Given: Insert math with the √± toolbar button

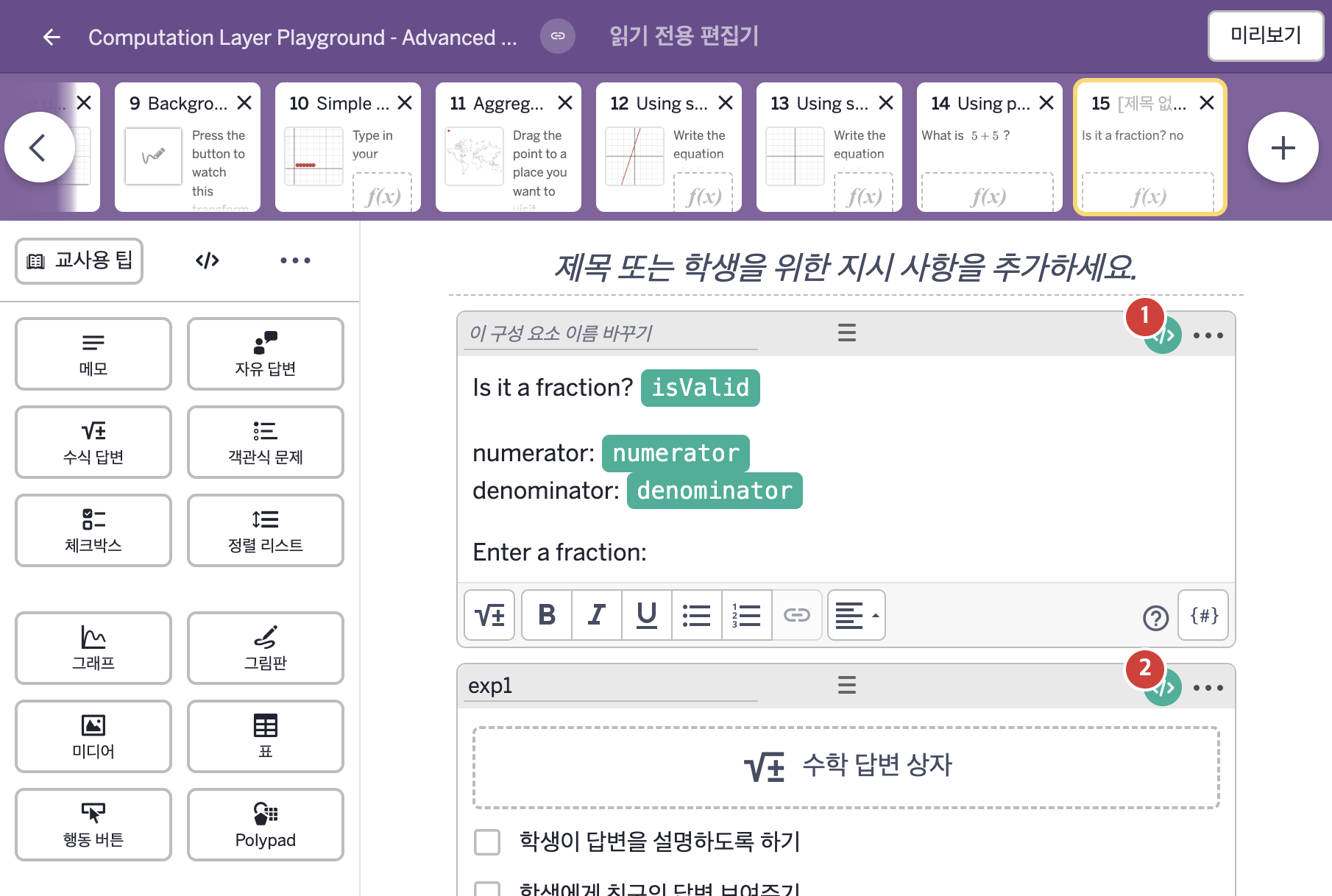Looking at the screenshot, I should 489,615.
